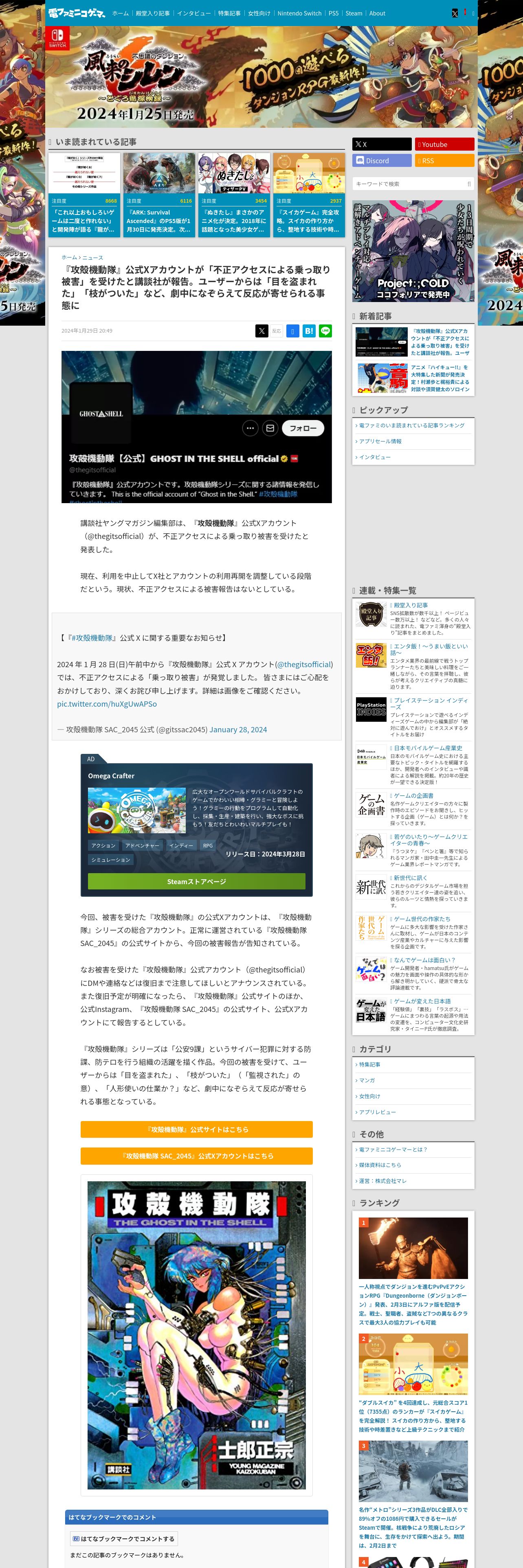Viewport: 523px width, 1568px height.
Task: Click the 攻殻機動隊 manga cover image
Action: pyautogui.click(x=197, y=1336)
